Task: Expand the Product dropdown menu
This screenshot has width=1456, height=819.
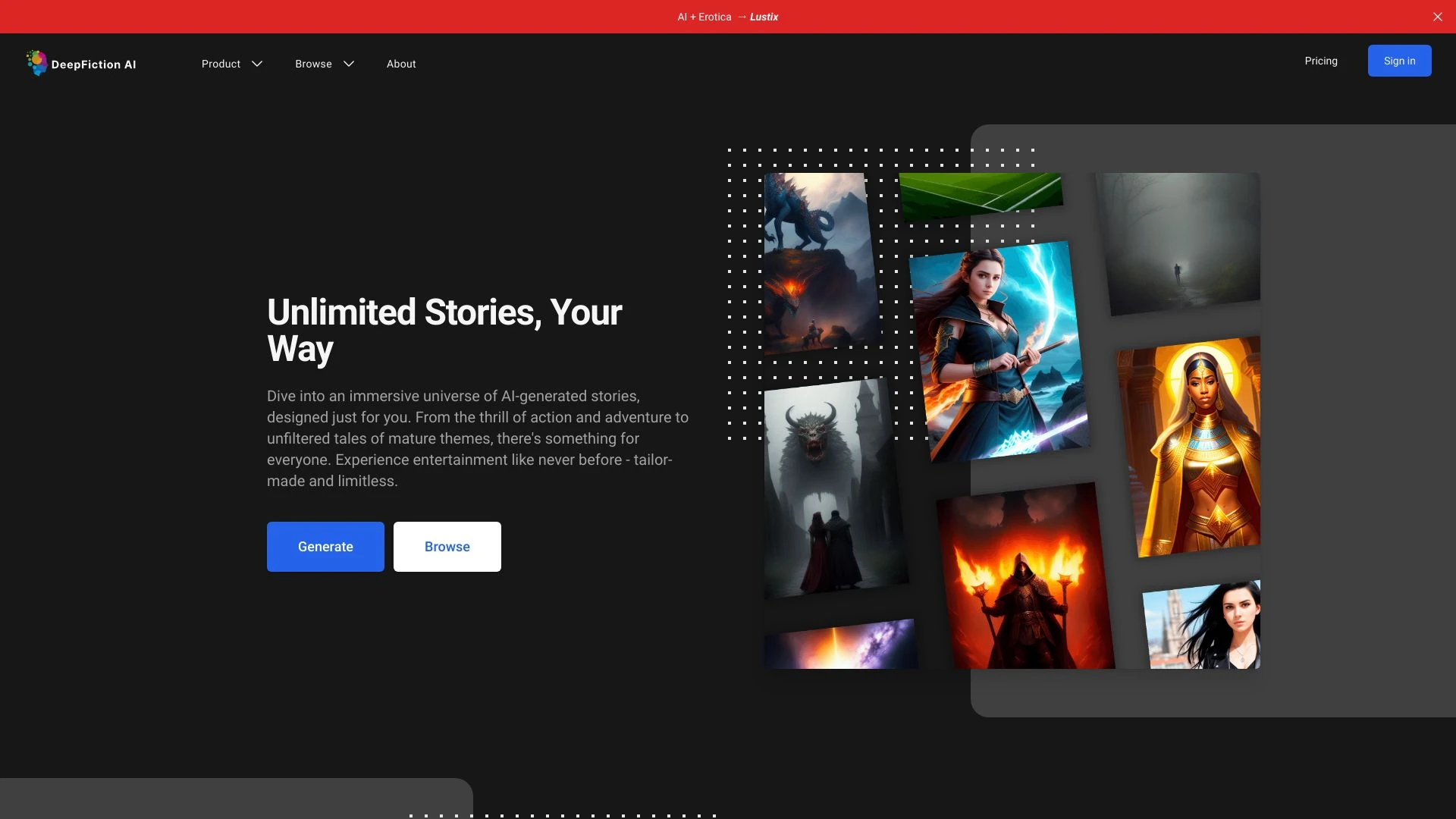Action: (232, 63)
